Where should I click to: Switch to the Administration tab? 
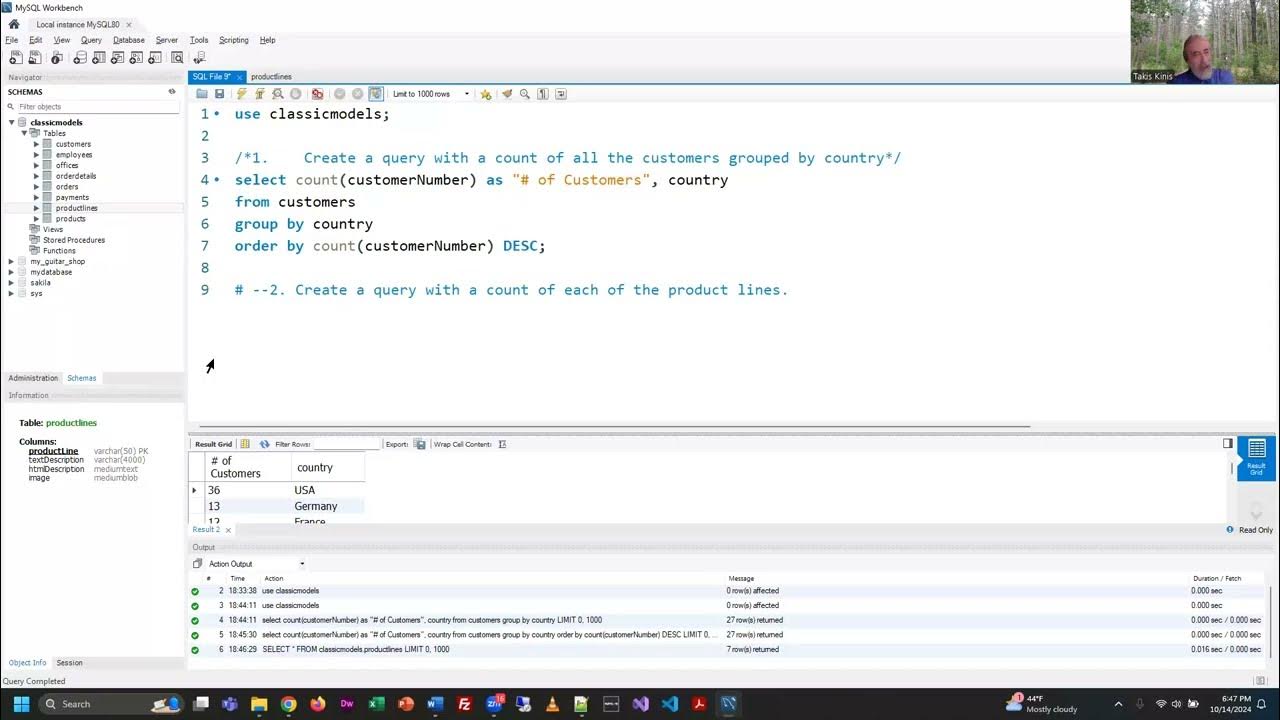tap(33, 378)
